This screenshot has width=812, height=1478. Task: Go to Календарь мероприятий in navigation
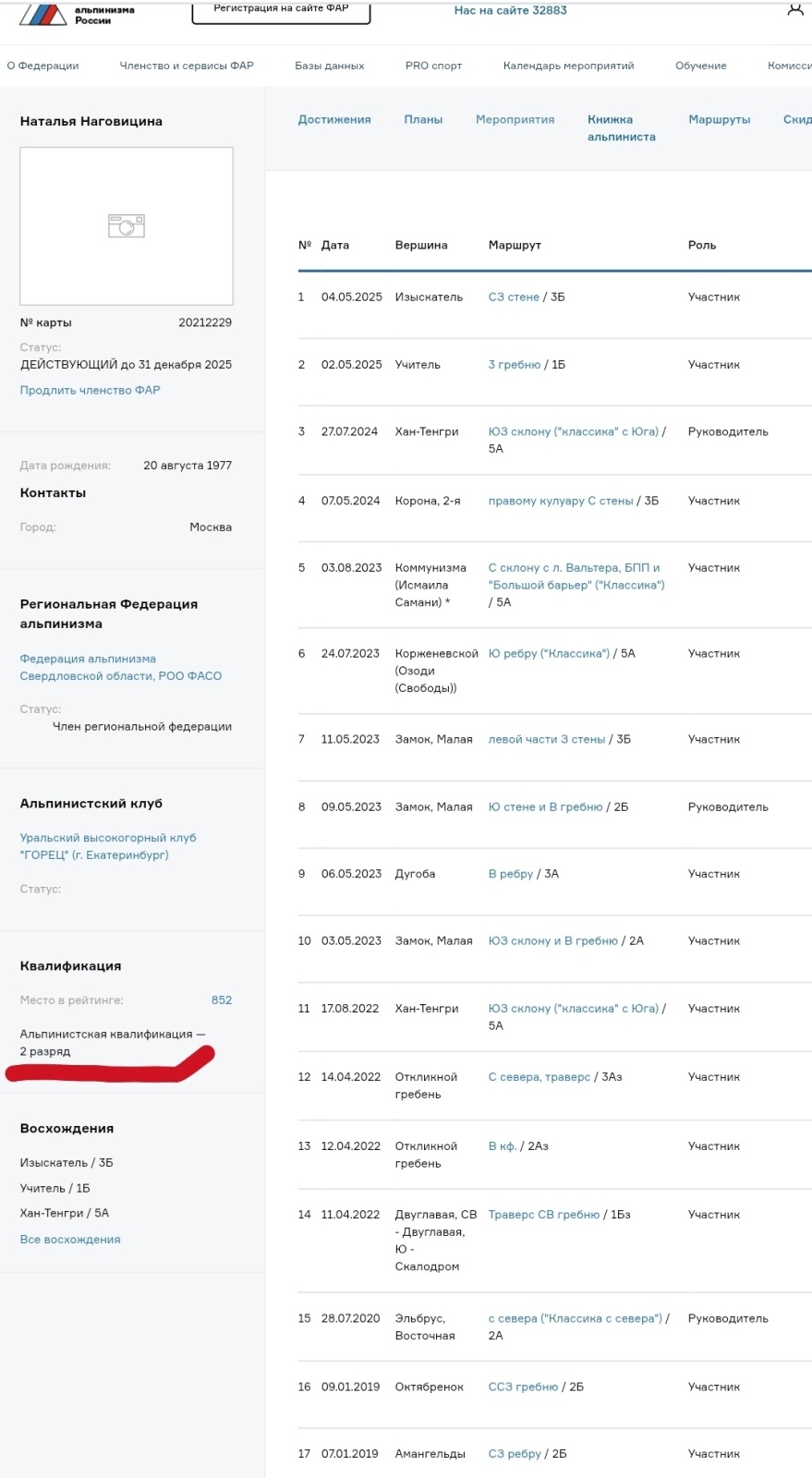click(568, 66)
